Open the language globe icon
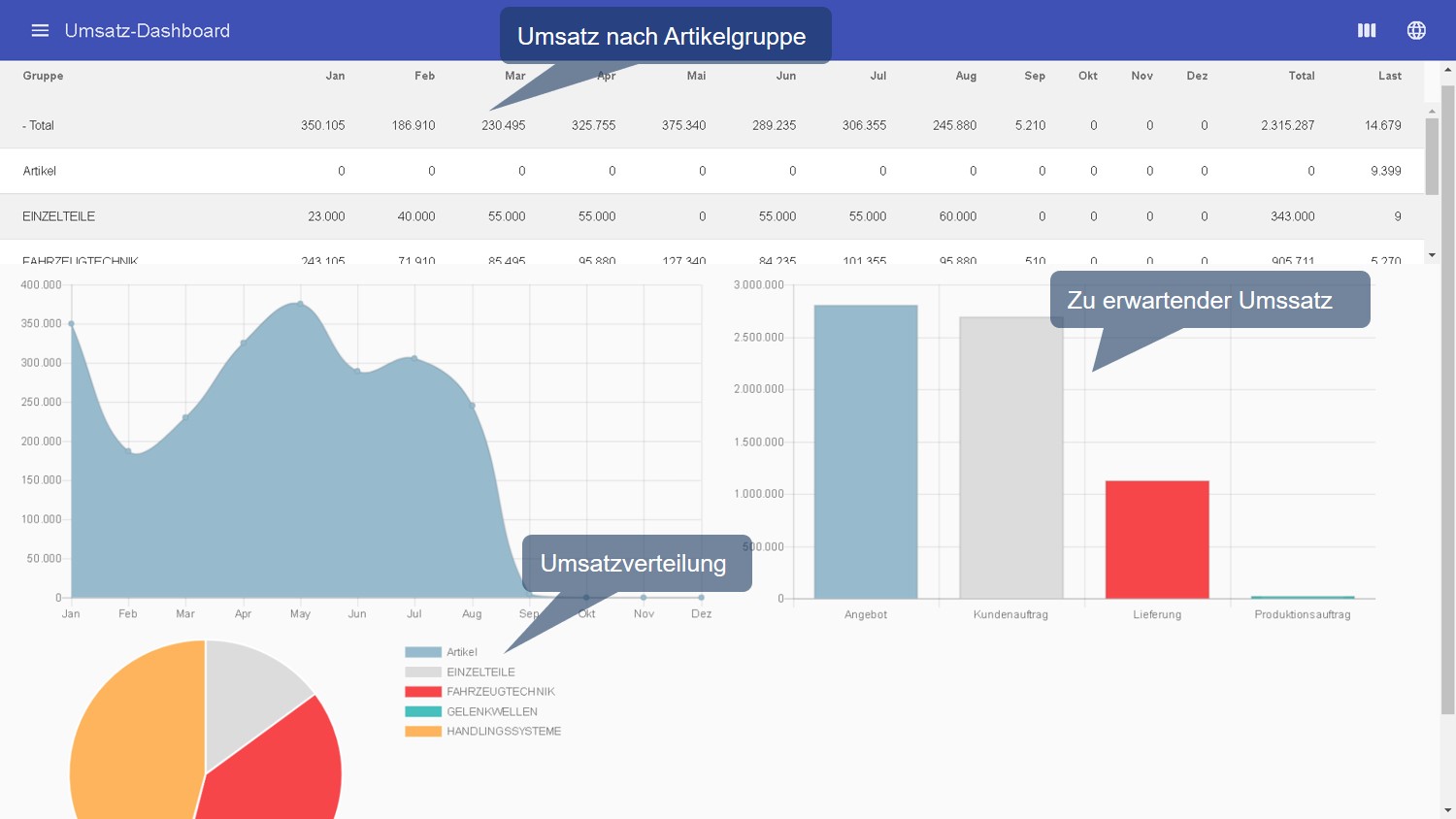This screenshot has width=1456, height=819. coord(1416,30)
